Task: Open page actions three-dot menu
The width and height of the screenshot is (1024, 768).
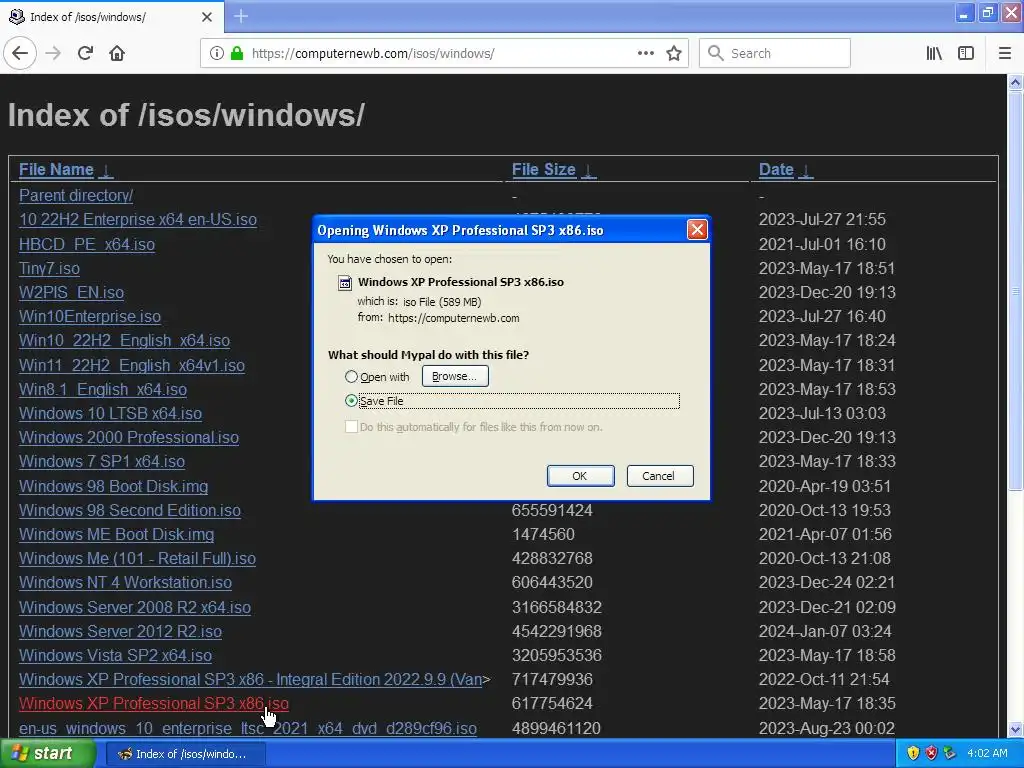Action: click(x=646, y=53)
